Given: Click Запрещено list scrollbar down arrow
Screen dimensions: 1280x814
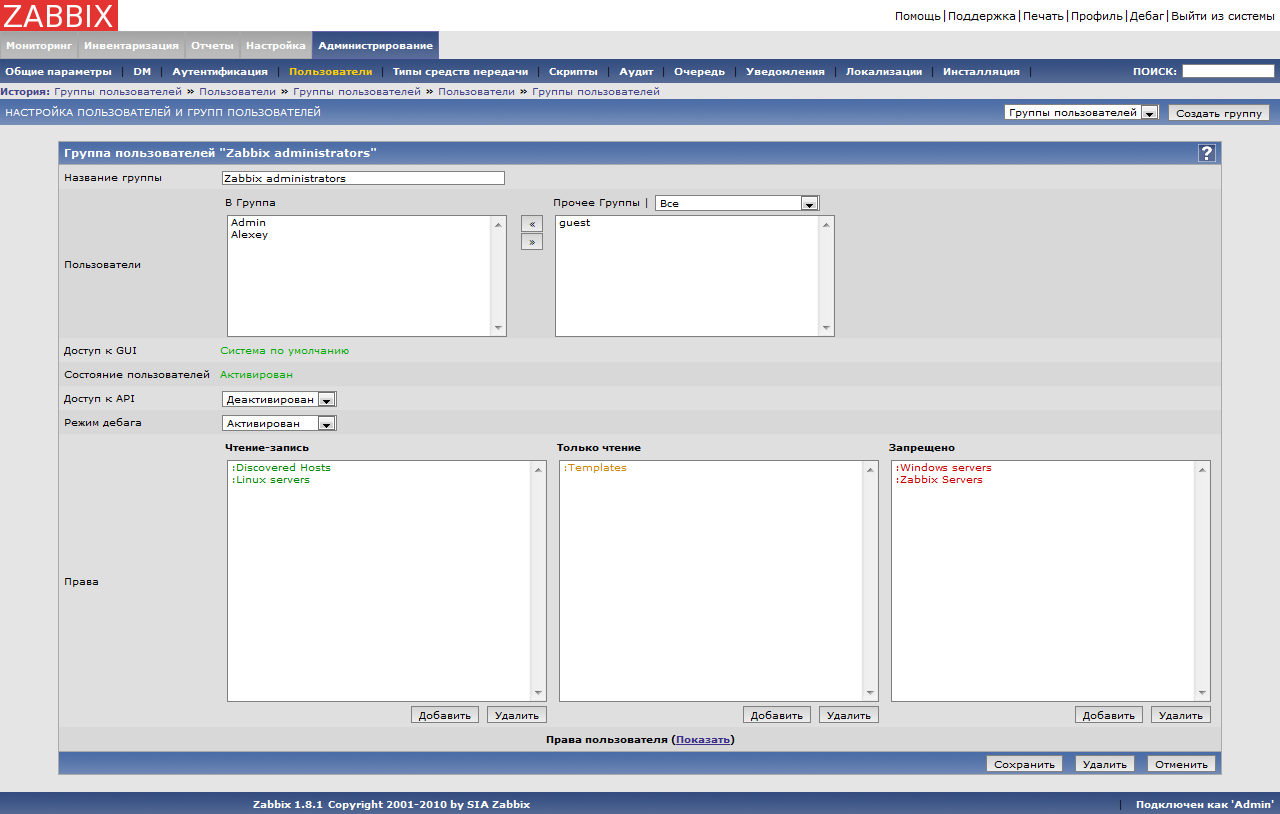Looking at the screenshot, I should [x=1202, y=693].
